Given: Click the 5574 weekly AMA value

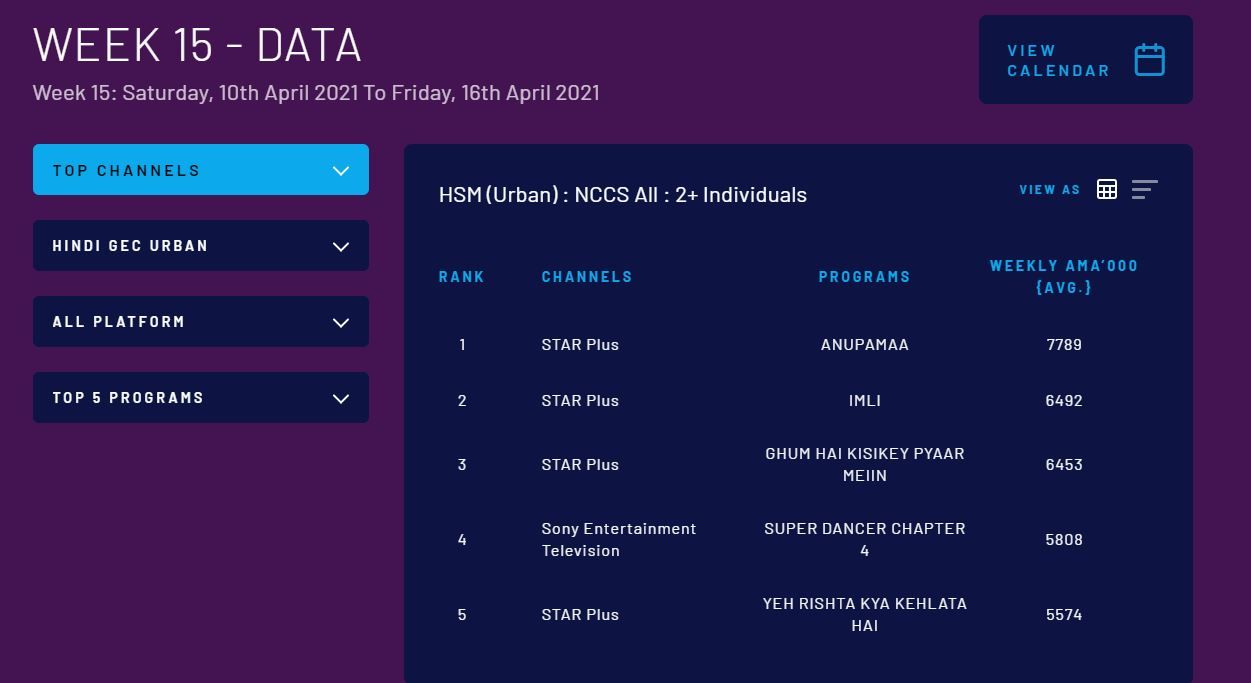Looking at the screenshot, I should tap(1064, 615).
